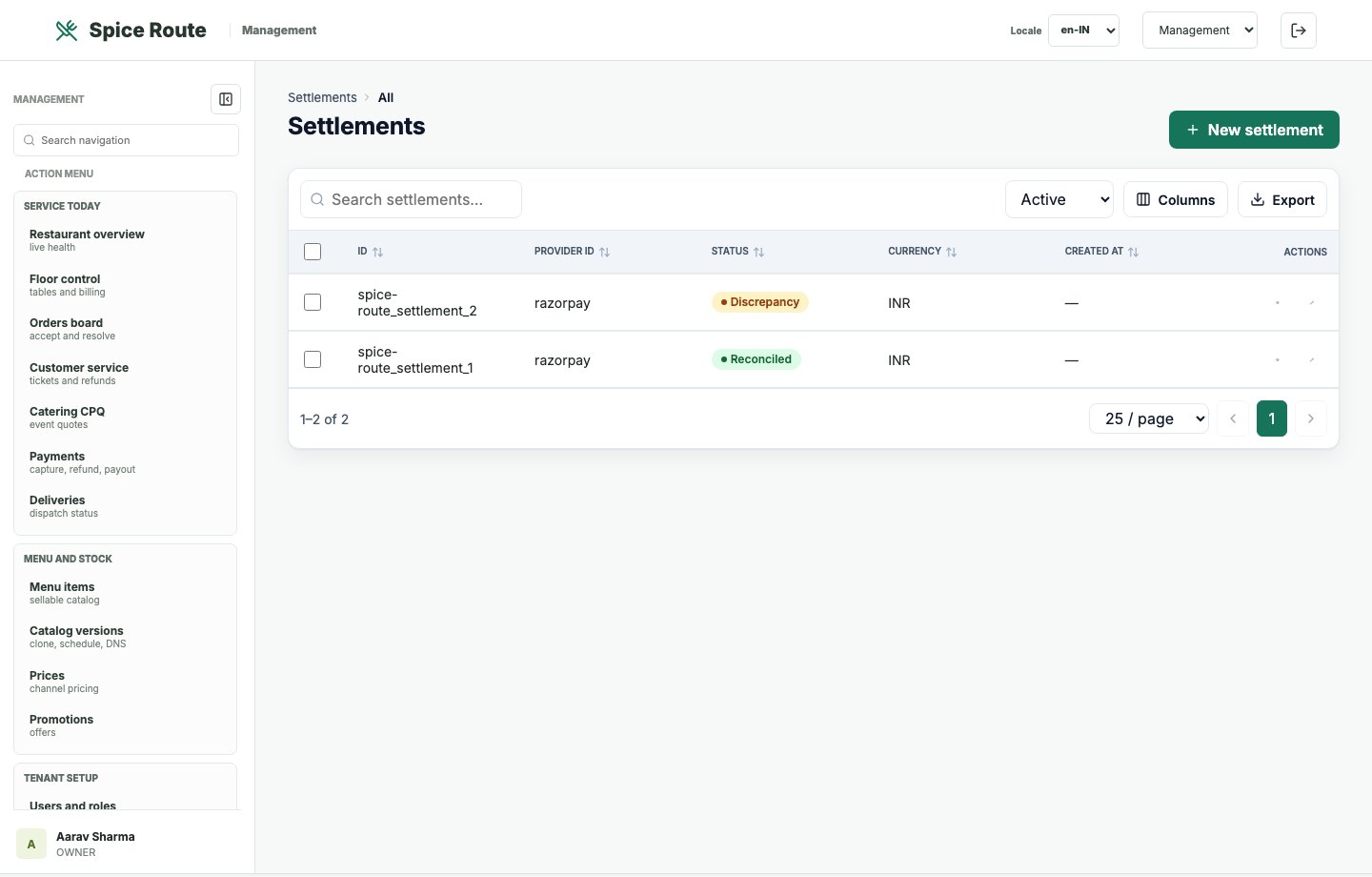This screenshot has height=877, width=1372.
Task: Go to the next page arrow
Action: [x=1311, y=418]
